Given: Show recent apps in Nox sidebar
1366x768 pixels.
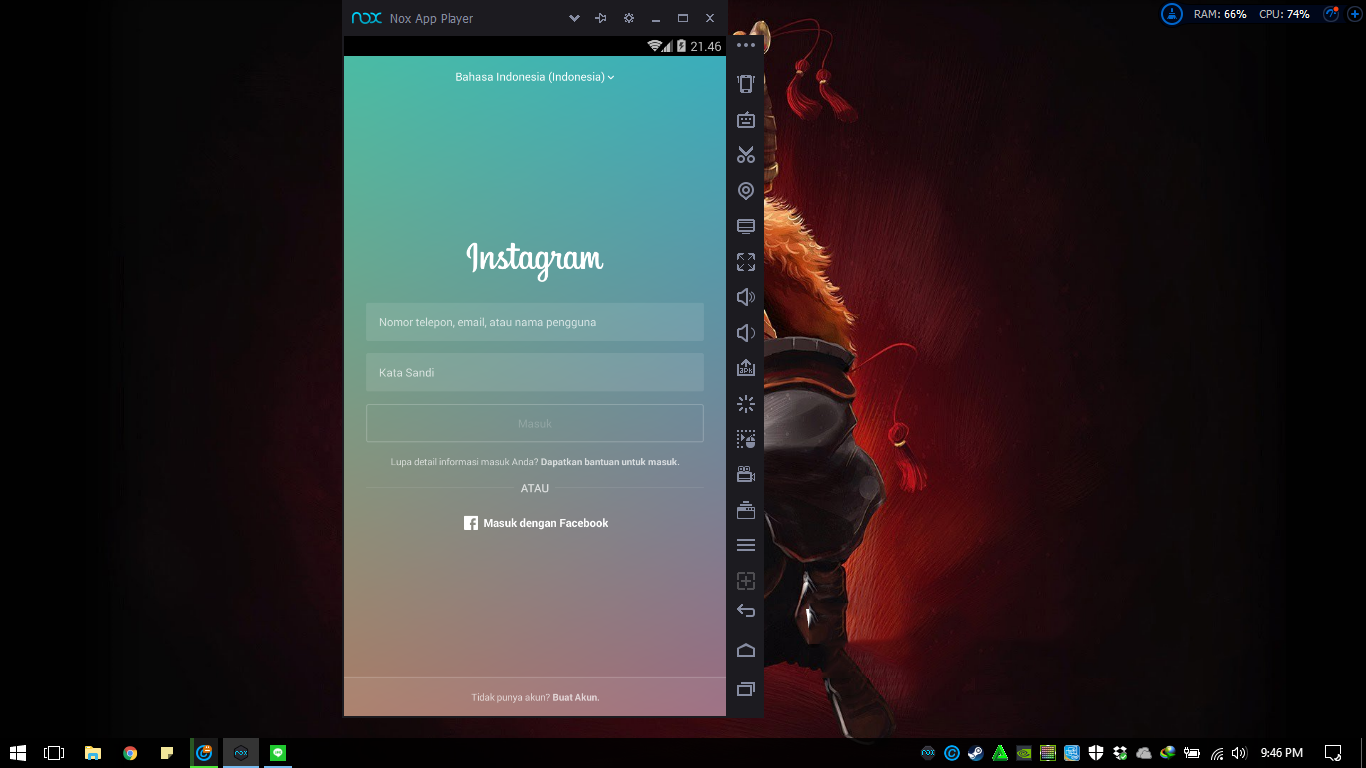Looking at the screenshot, I should click(745, 689).
